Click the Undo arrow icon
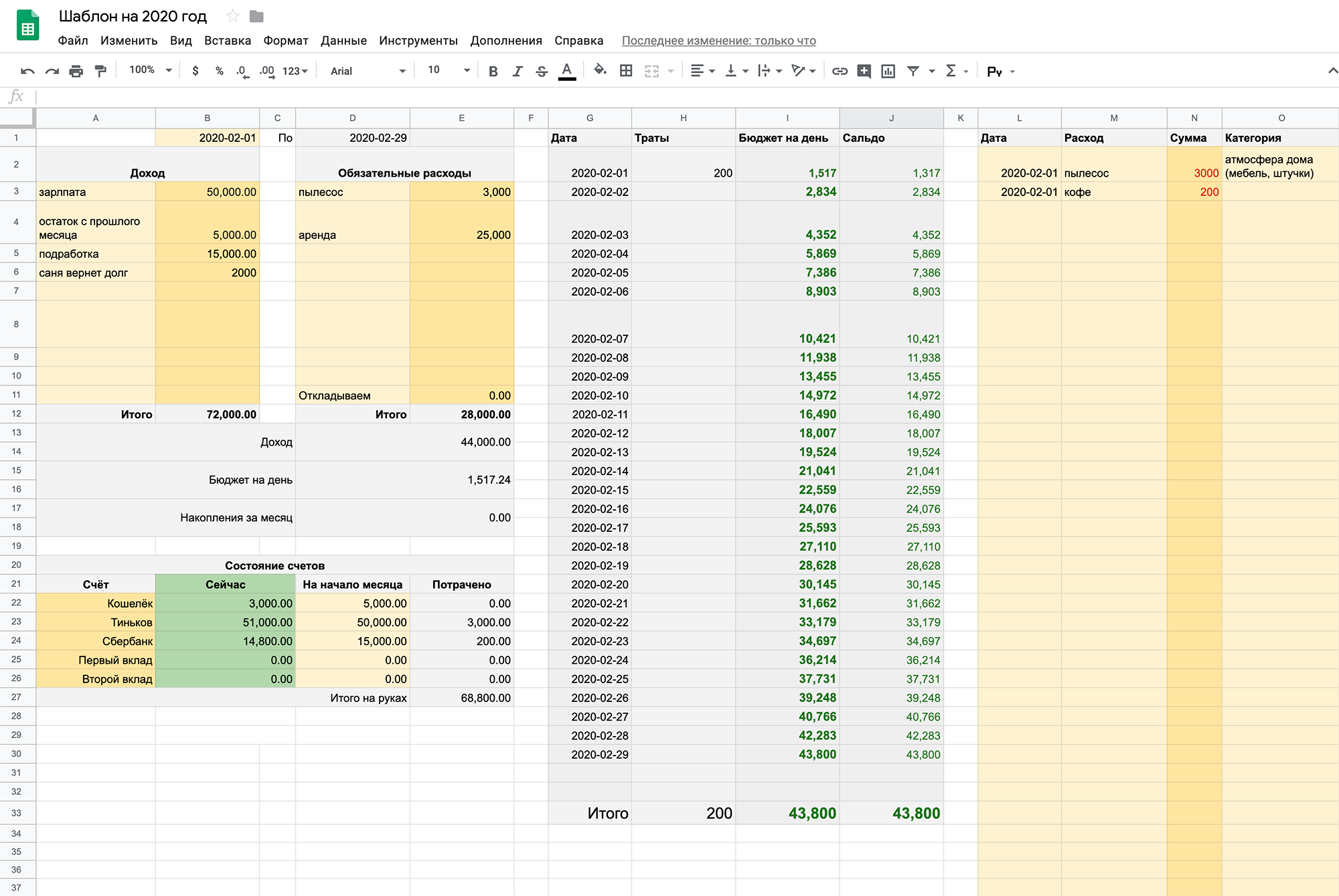The height and width of the screenshot is (896, 1339). [27, 71]
